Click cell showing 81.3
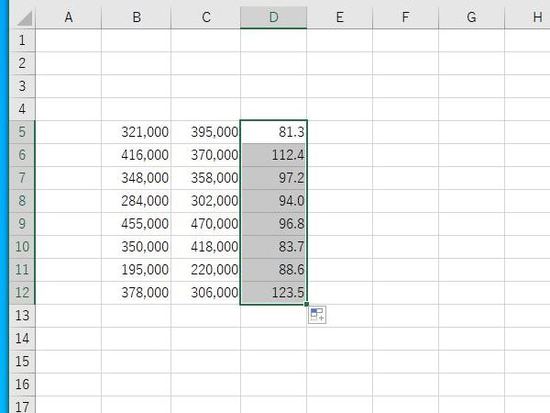The width and height of the screenshot is (550, 413). pos(274,132)
